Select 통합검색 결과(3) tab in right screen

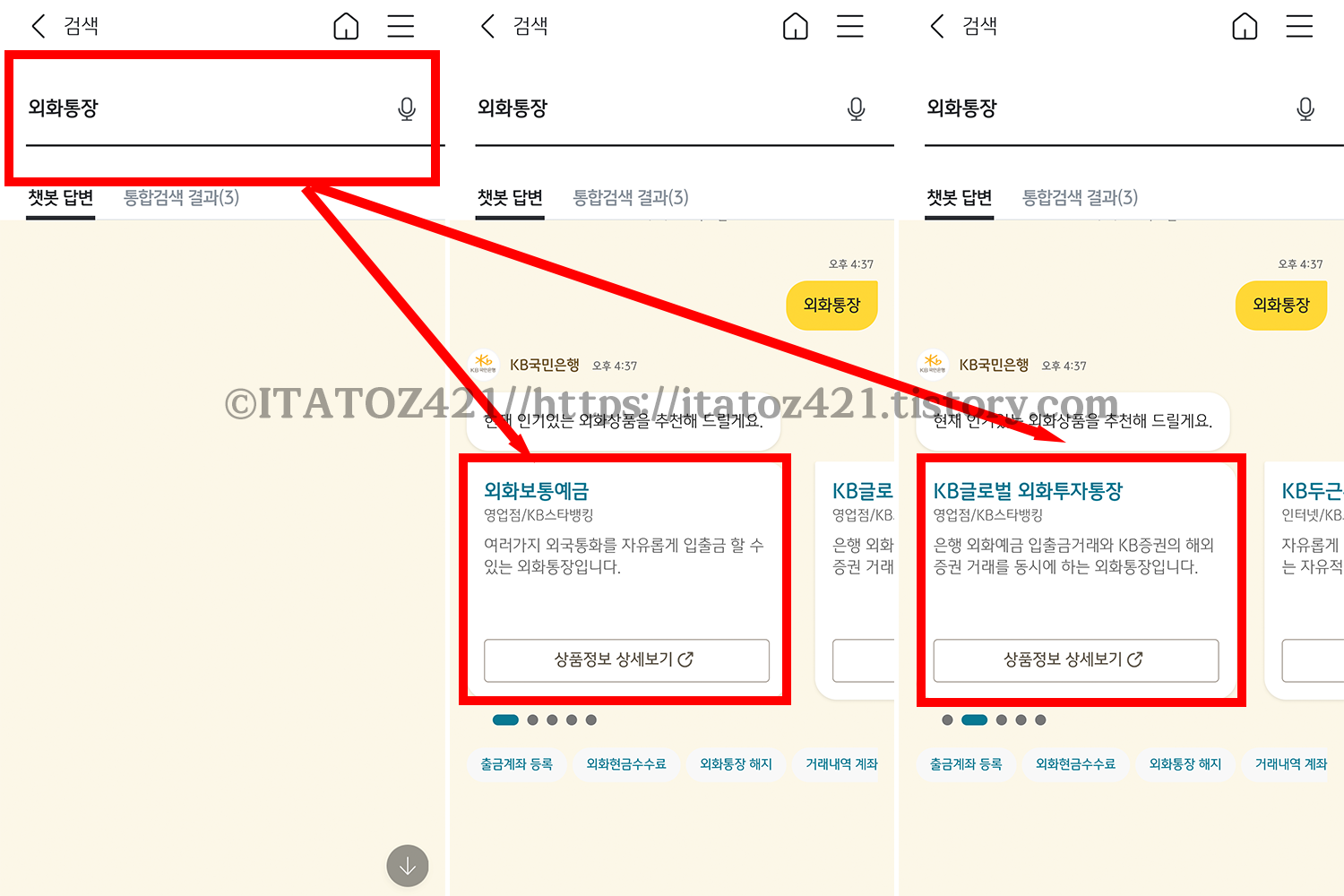(x=1081, y=198)
